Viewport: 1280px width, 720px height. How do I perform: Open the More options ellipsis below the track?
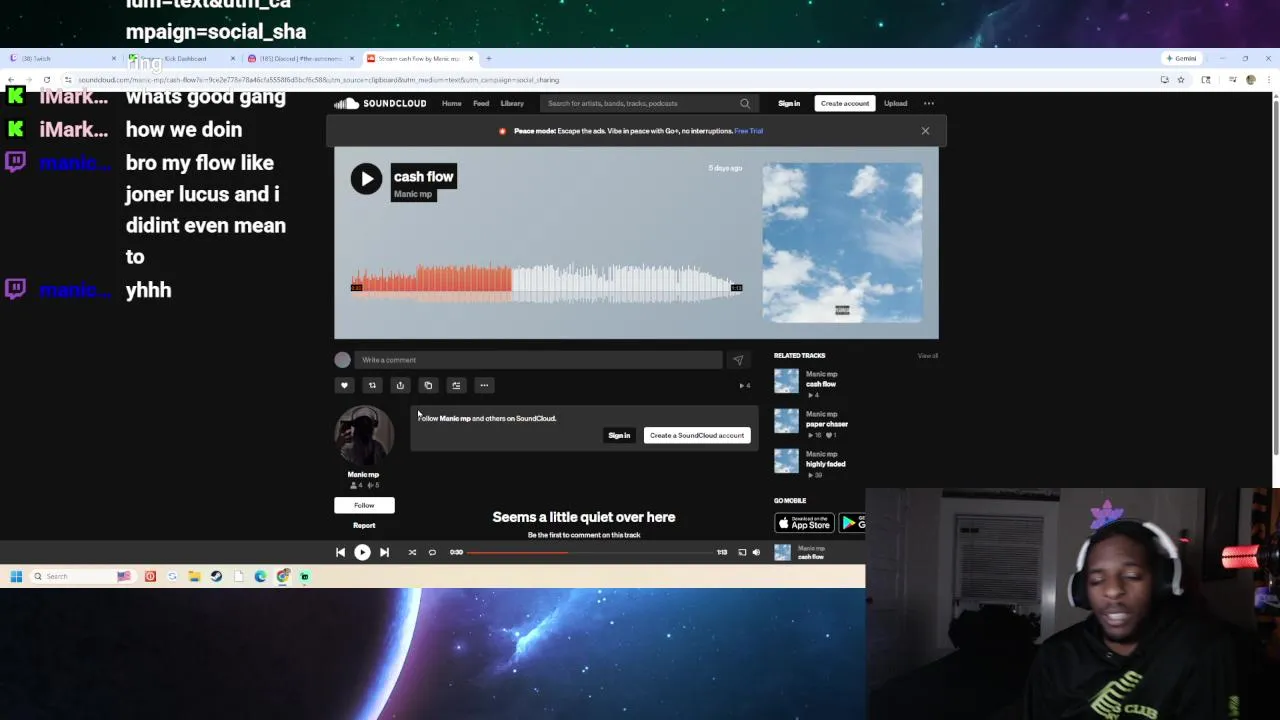tap(484, 385)
